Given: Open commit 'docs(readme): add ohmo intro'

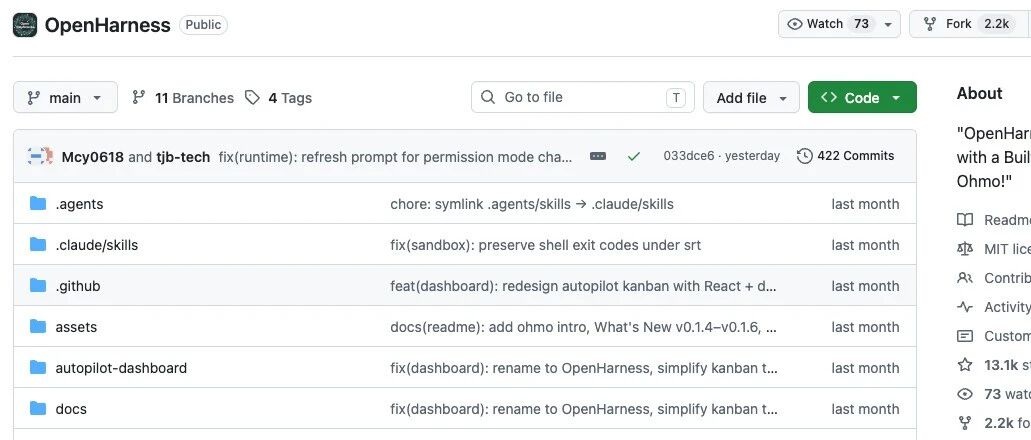Looking at the screenshot, I should pos(584,327).
